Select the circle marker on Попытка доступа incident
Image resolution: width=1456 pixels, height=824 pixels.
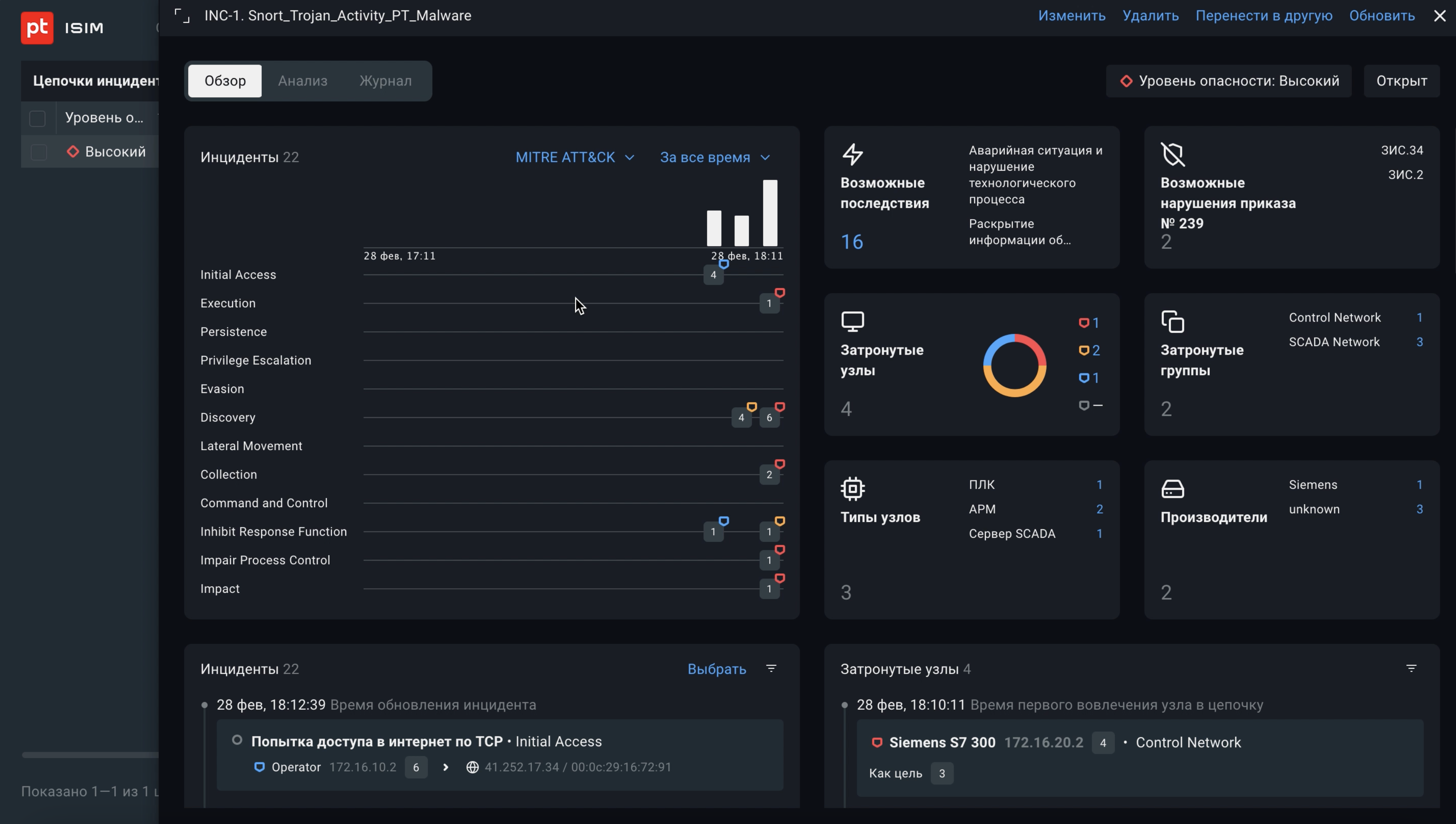click(237, 739)
